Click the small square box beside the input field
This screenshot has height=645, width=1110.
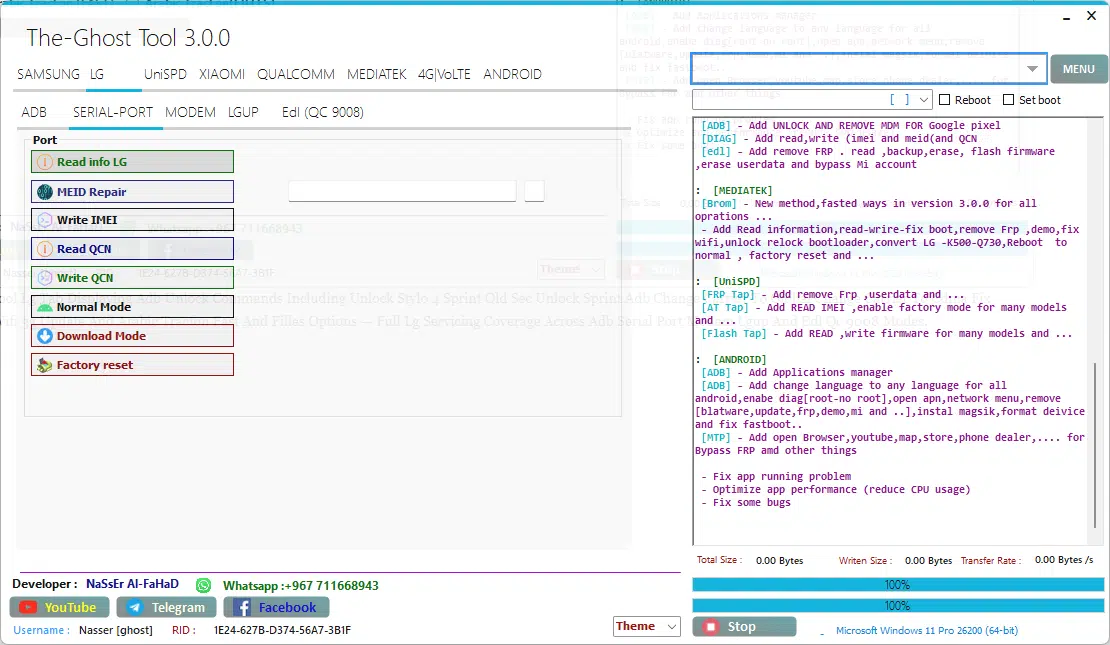534,191
